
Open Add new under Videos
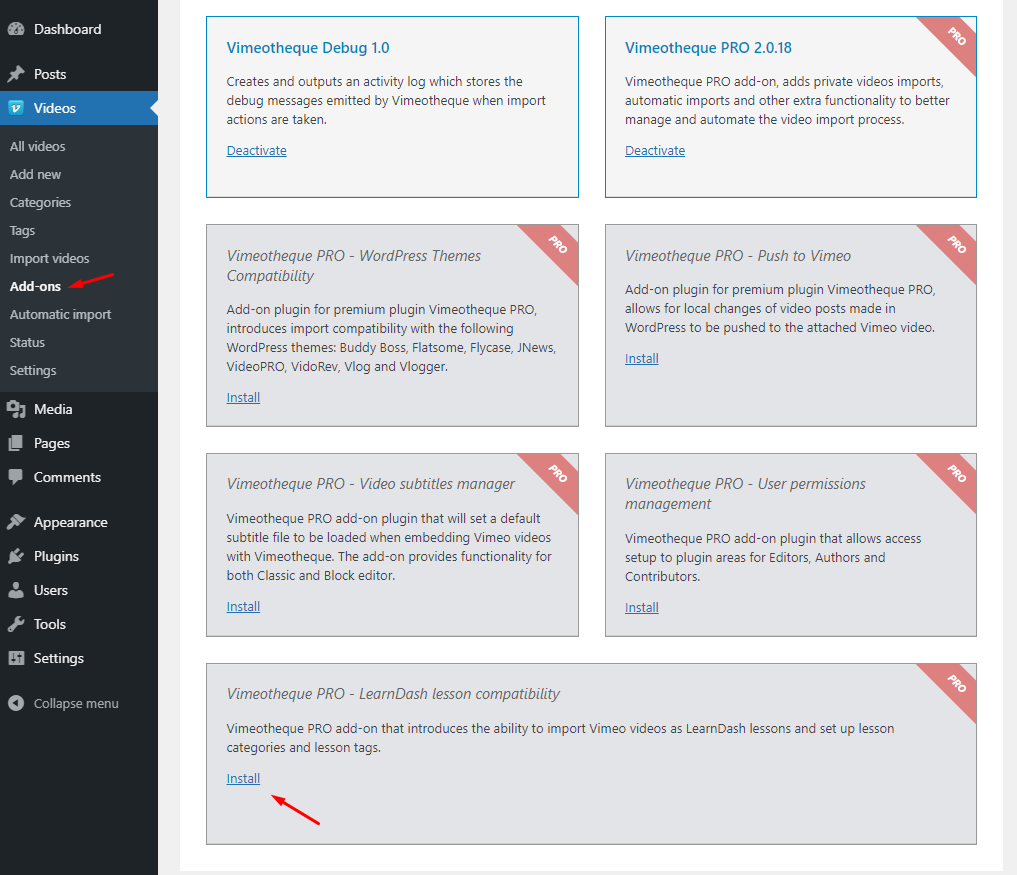[x=35, y=174]
